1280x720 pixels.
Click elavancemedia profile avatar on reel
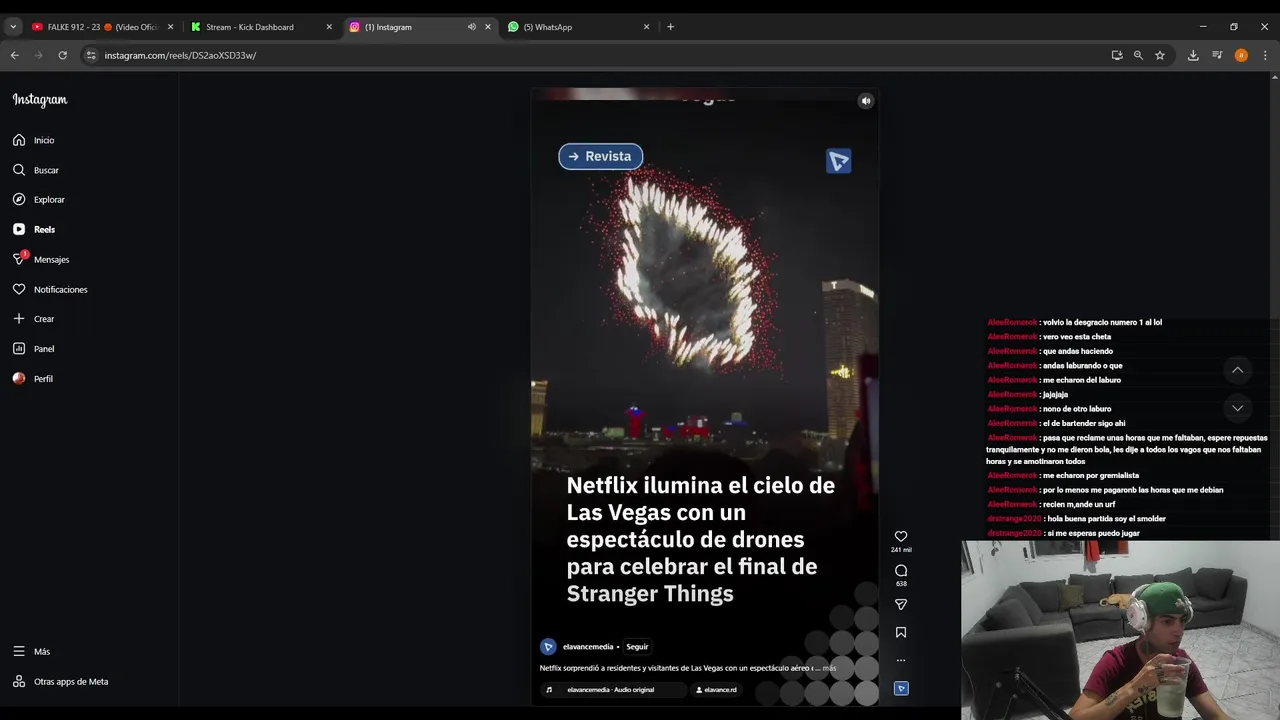click(548, 647)
